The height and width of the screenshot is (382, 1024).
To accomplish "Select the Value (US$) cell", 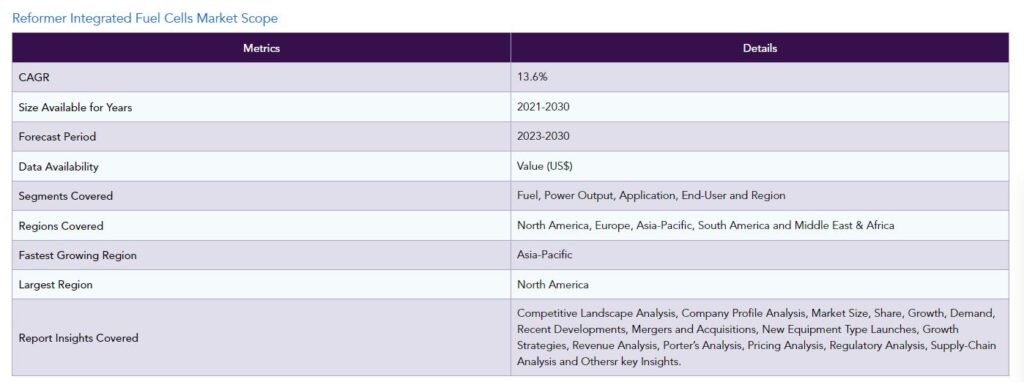I will (760, 167).
